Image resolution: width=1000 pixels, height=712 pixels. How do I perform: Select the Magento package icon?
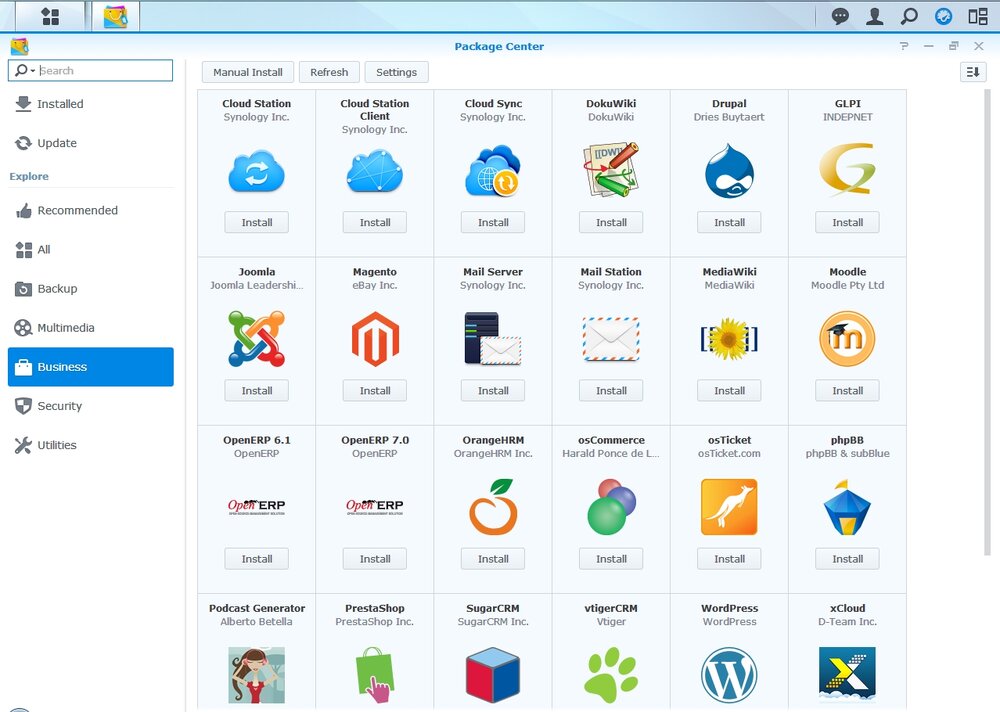375,339
